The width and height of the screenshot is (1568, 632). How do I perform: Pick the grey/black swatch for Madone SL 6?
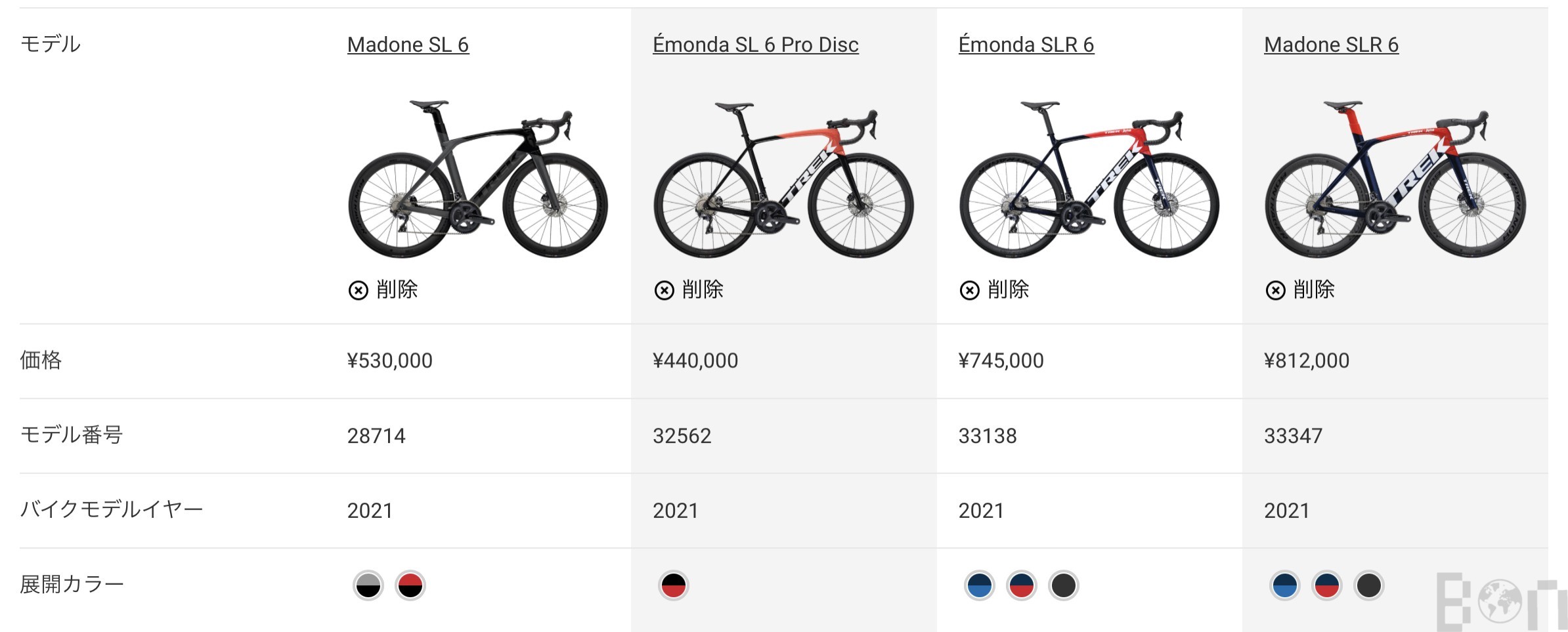(368, 585)
